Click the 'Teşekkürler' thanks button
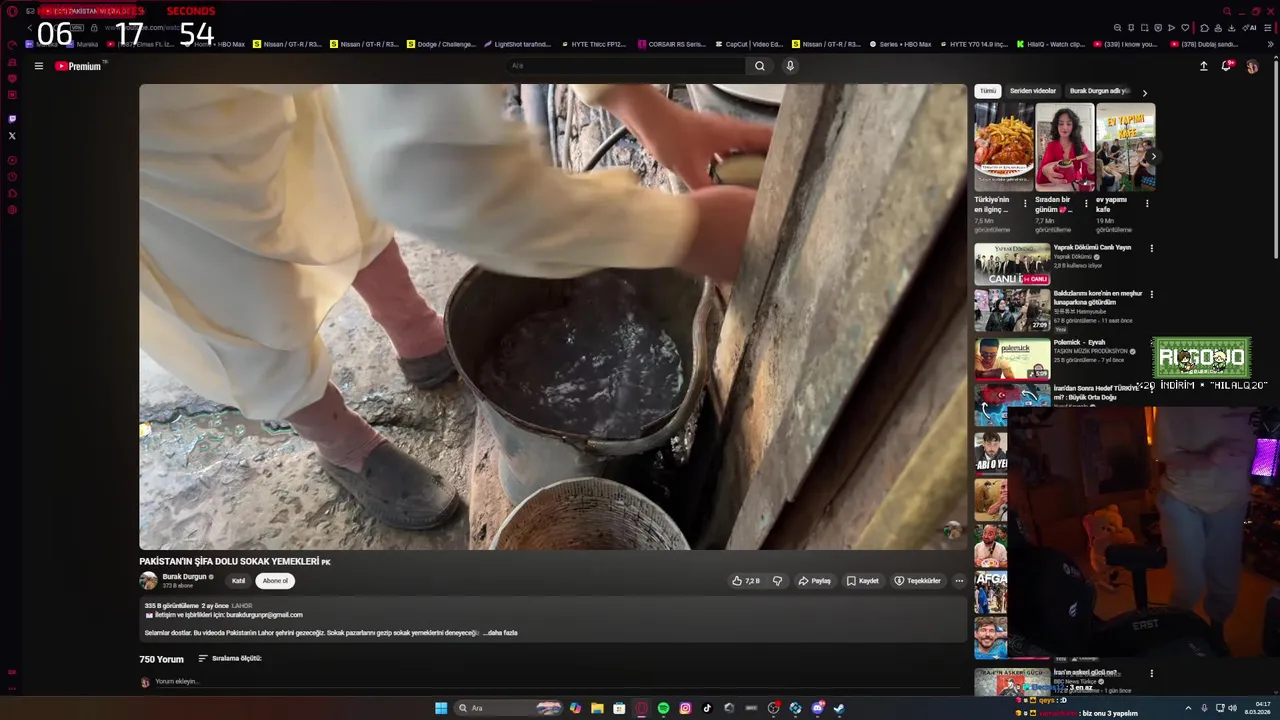The width and height of the screenshot is (1280, 720). (x=917, y=581)
